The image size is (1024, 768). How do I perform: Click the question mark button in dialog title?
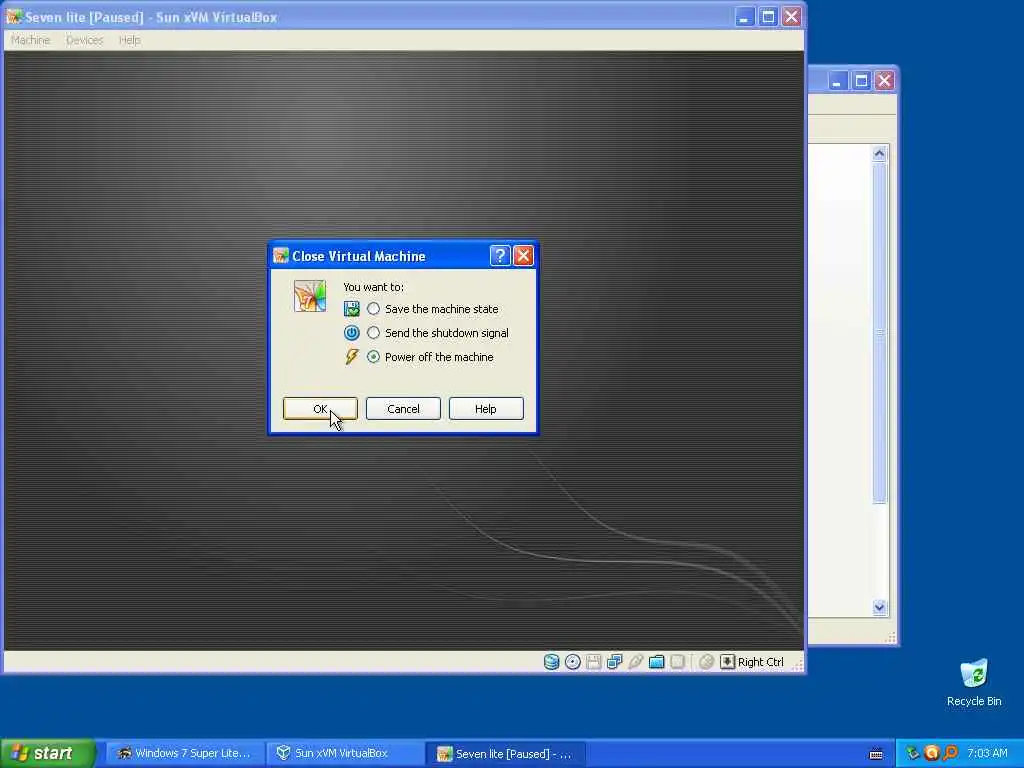coord(500,256)
